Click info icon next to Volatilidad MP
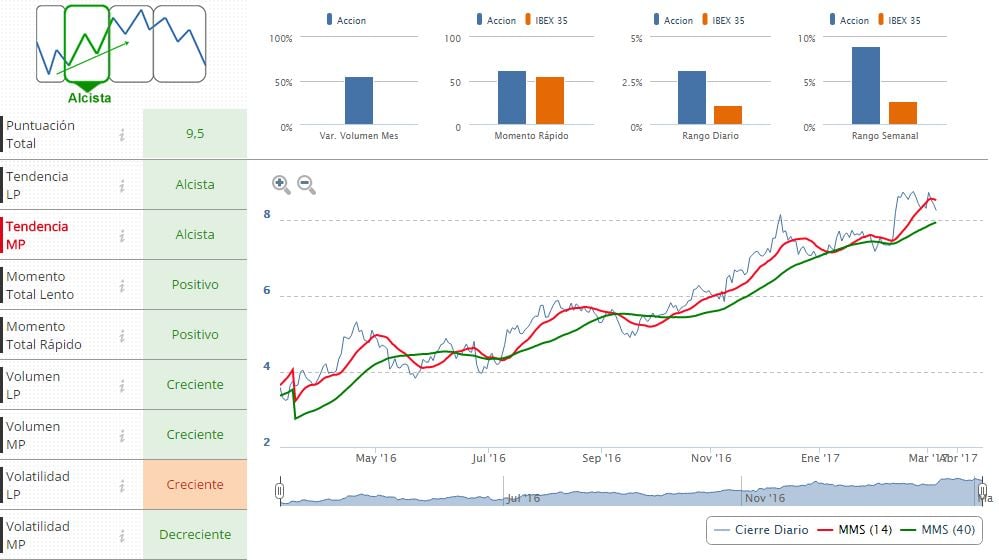The image size is (999, 560). (122, 535)
